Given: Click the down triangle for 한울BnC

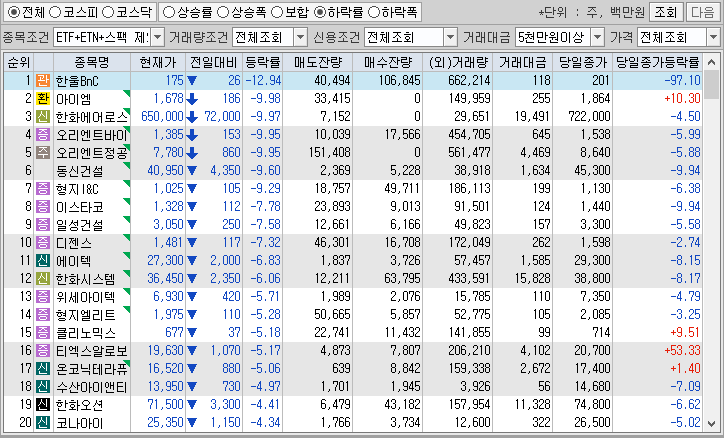Looking at the screenshot, I should [192, 81].
